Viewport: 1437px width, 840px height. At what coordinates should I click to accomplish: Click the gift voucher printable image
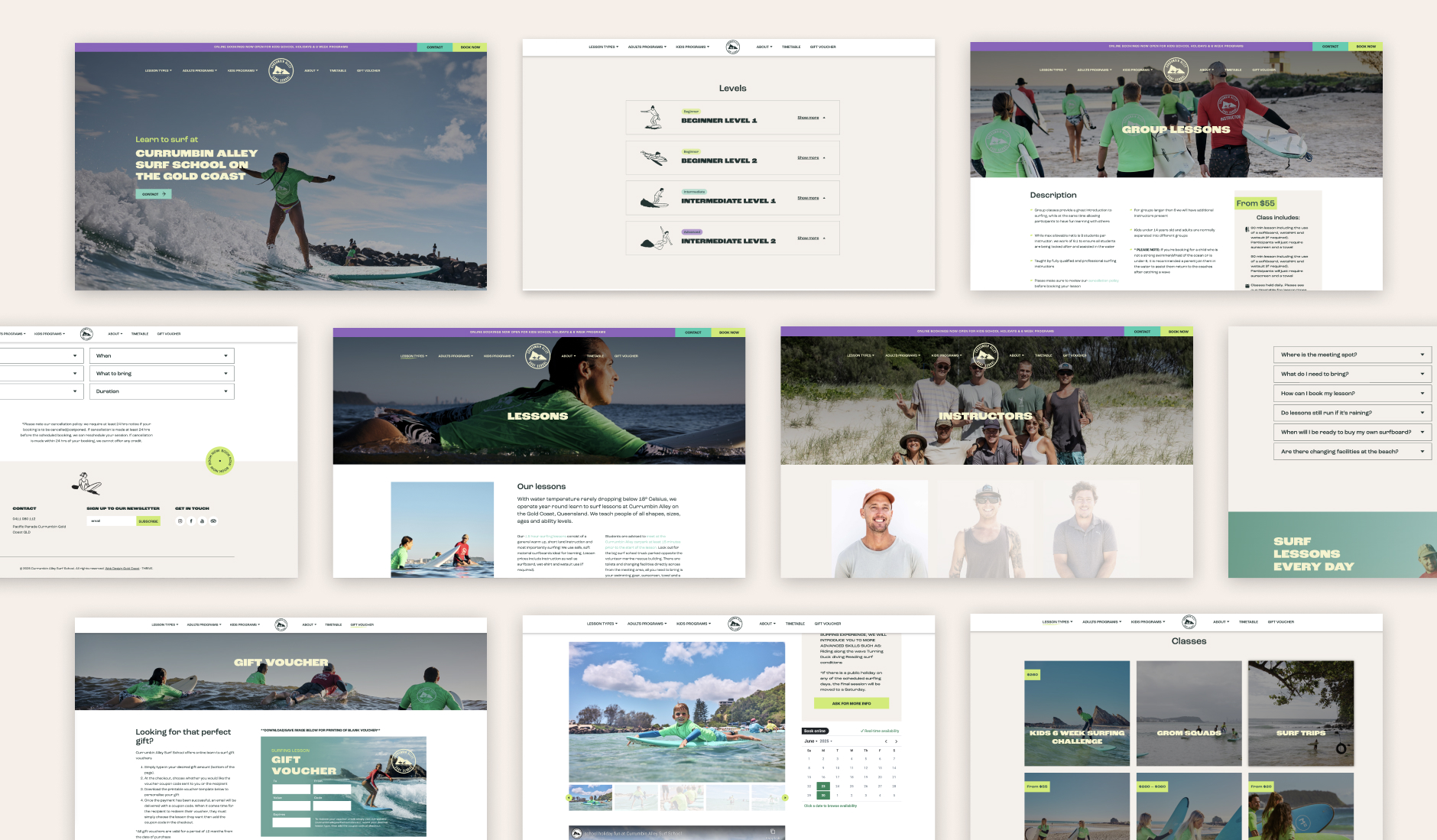coord(343,786)
